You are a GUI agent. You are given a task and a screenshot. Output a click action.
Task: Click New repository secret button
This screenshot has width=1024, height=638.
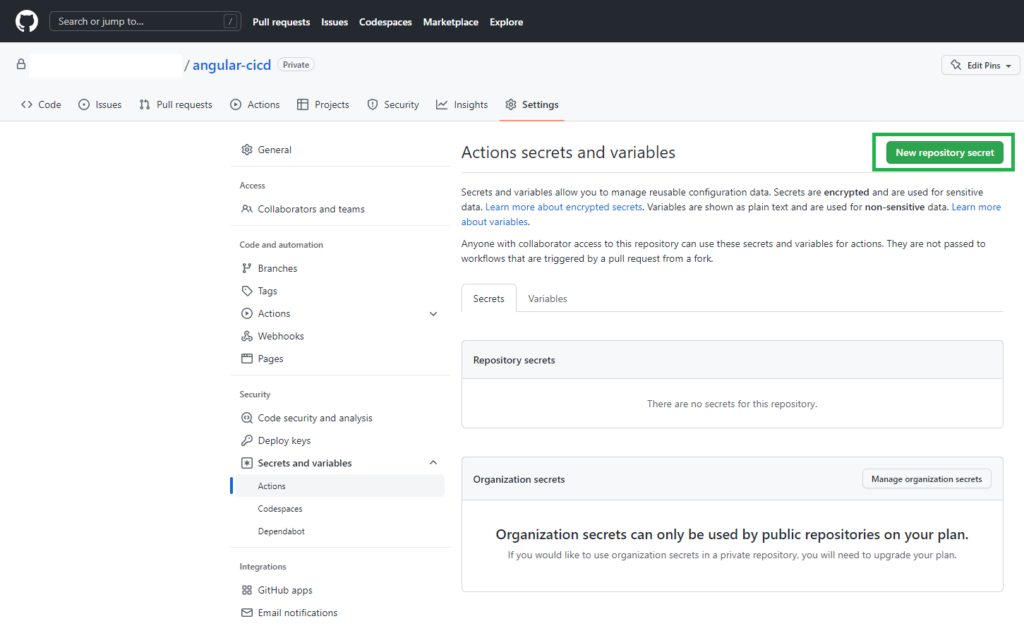point(944,152)
